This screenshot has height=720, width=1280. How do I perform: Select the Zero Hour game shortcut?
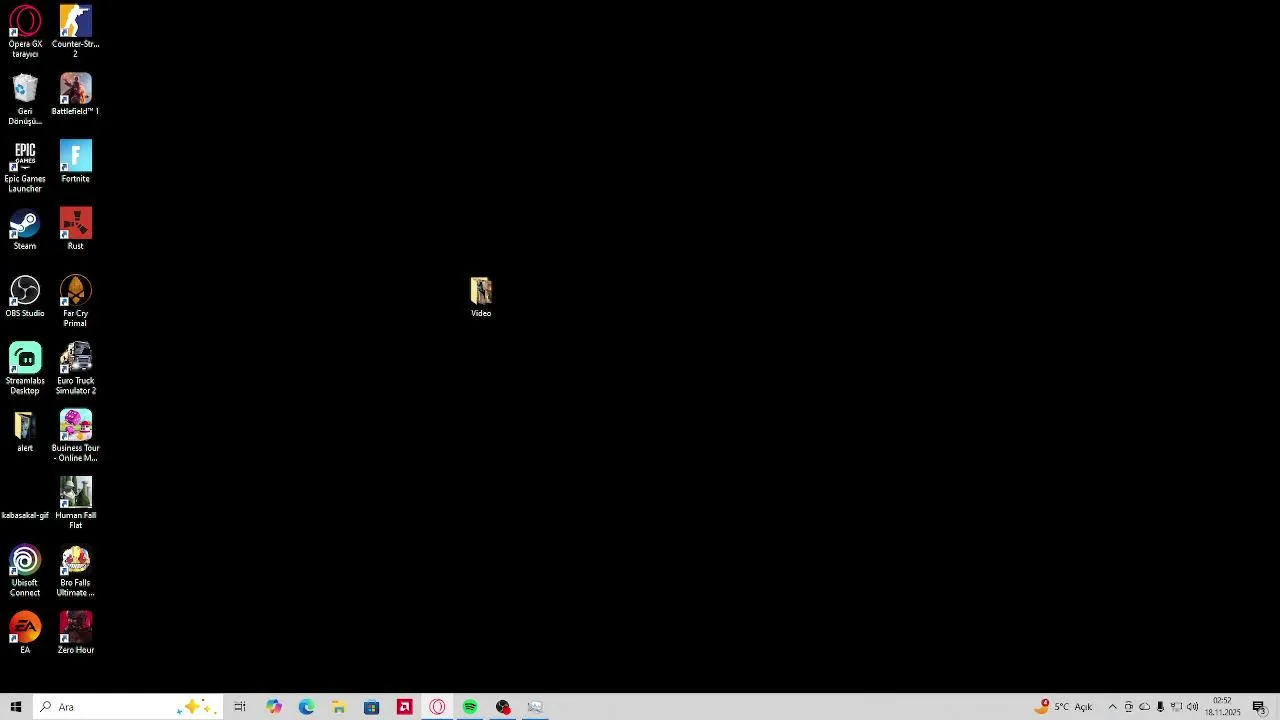coord(75,633)
